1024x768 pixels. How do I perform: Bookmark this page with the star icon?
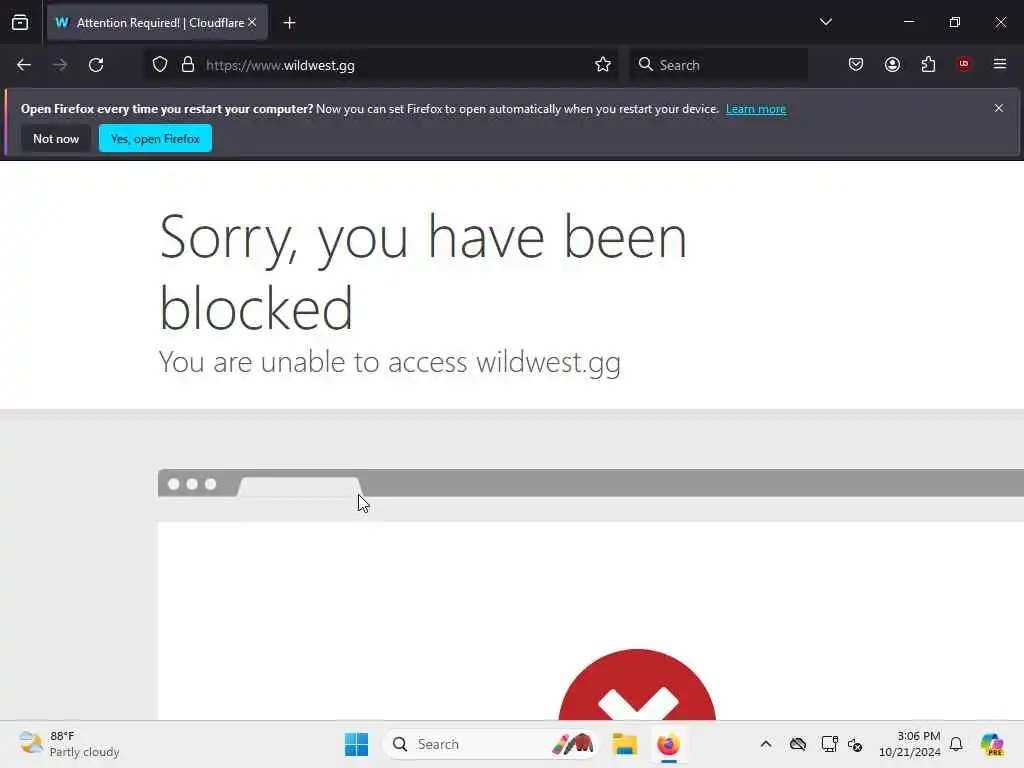coord(603,65)
